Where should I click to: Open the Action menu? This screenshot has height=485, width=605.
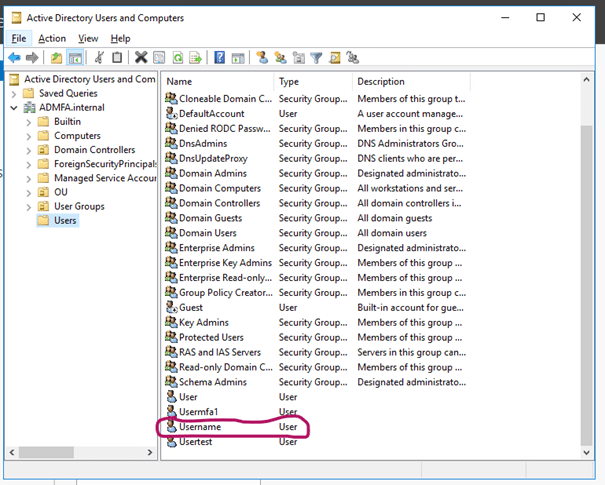pos(52,38)
